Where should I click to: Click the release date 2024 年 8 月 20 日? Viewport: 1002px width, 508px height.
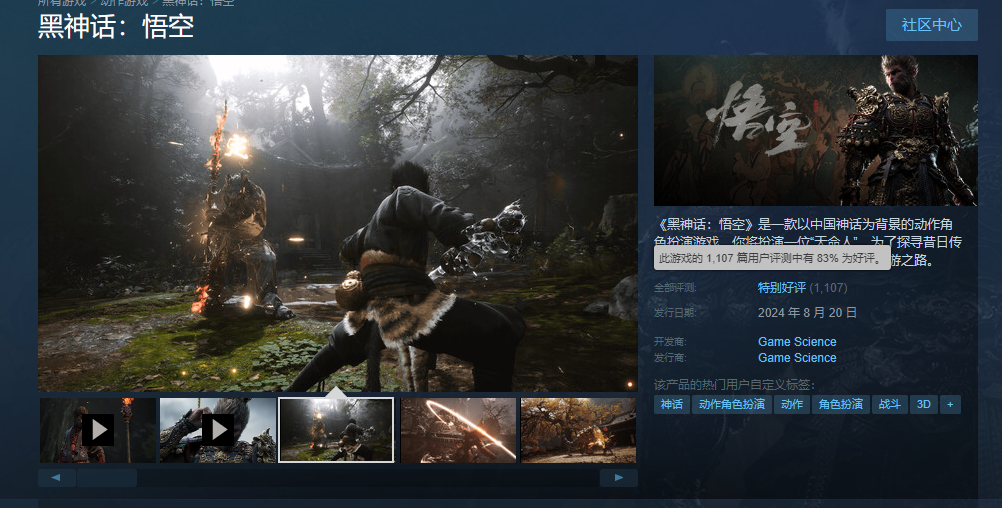[x=808, y=312]
